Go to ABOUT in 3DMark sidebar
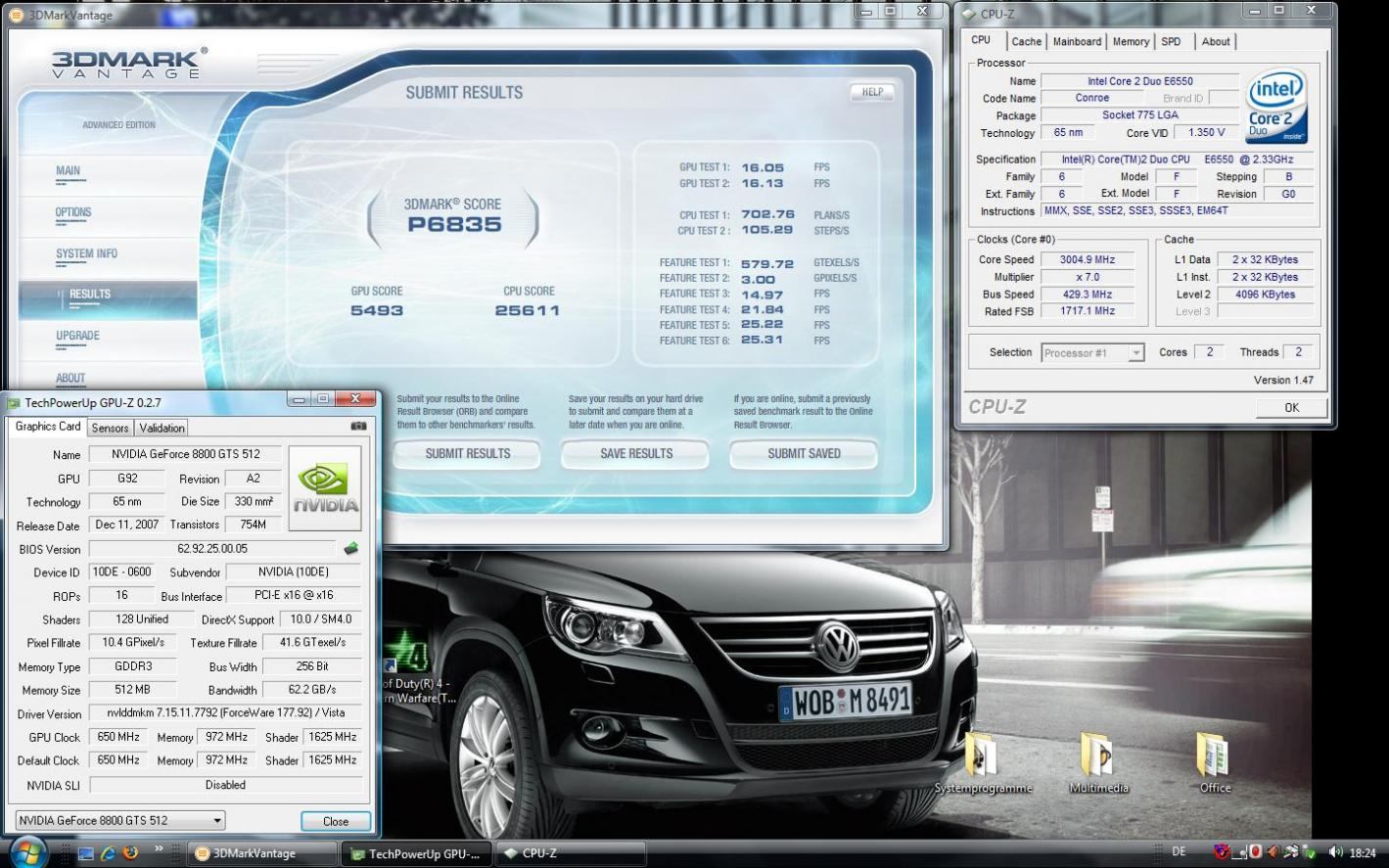This screenshot has width=1389, height=868. tap(70, 378)
